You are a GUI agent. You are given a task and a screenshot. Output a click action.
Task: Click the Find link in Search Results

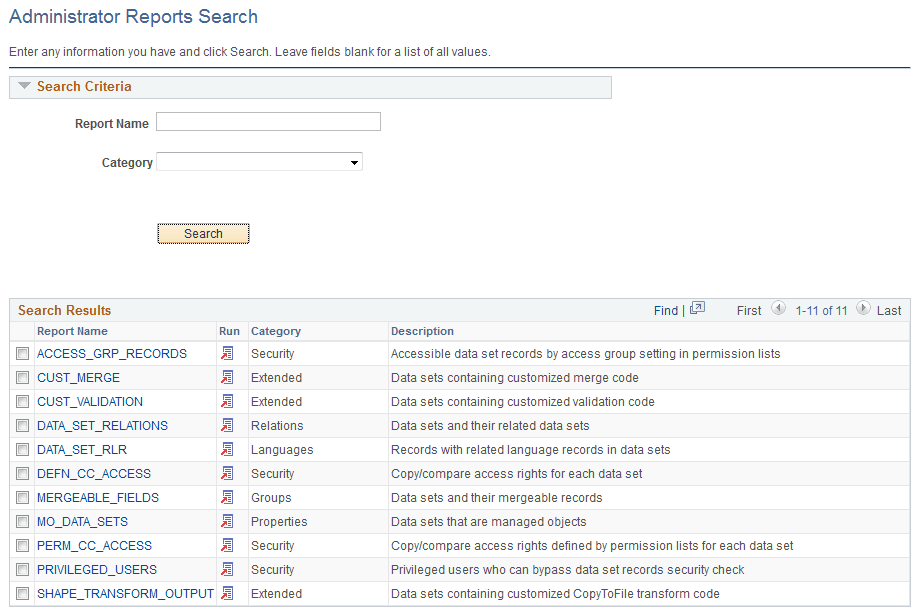click(x=666, y=310)
